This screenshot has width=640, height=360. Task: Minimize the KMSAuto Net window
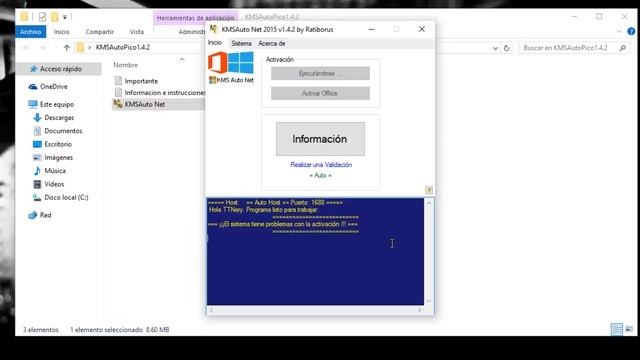coord(371,29)
